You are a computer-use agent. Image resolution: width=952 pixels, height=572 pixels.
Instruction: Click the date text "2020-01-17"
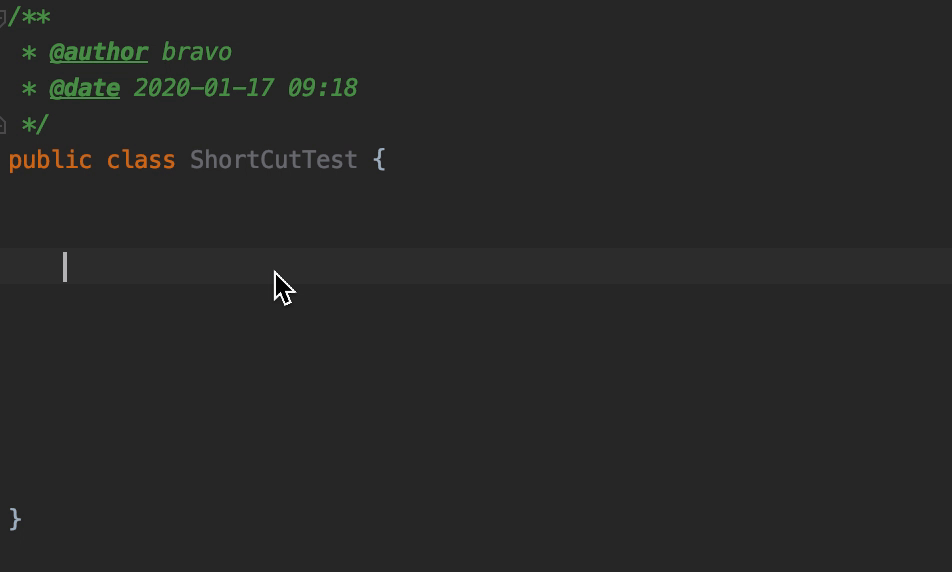(203, 88)
